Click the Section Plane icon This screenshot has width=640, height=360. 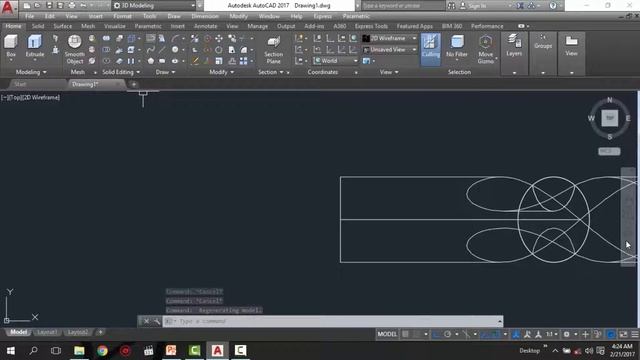(273, 42)
